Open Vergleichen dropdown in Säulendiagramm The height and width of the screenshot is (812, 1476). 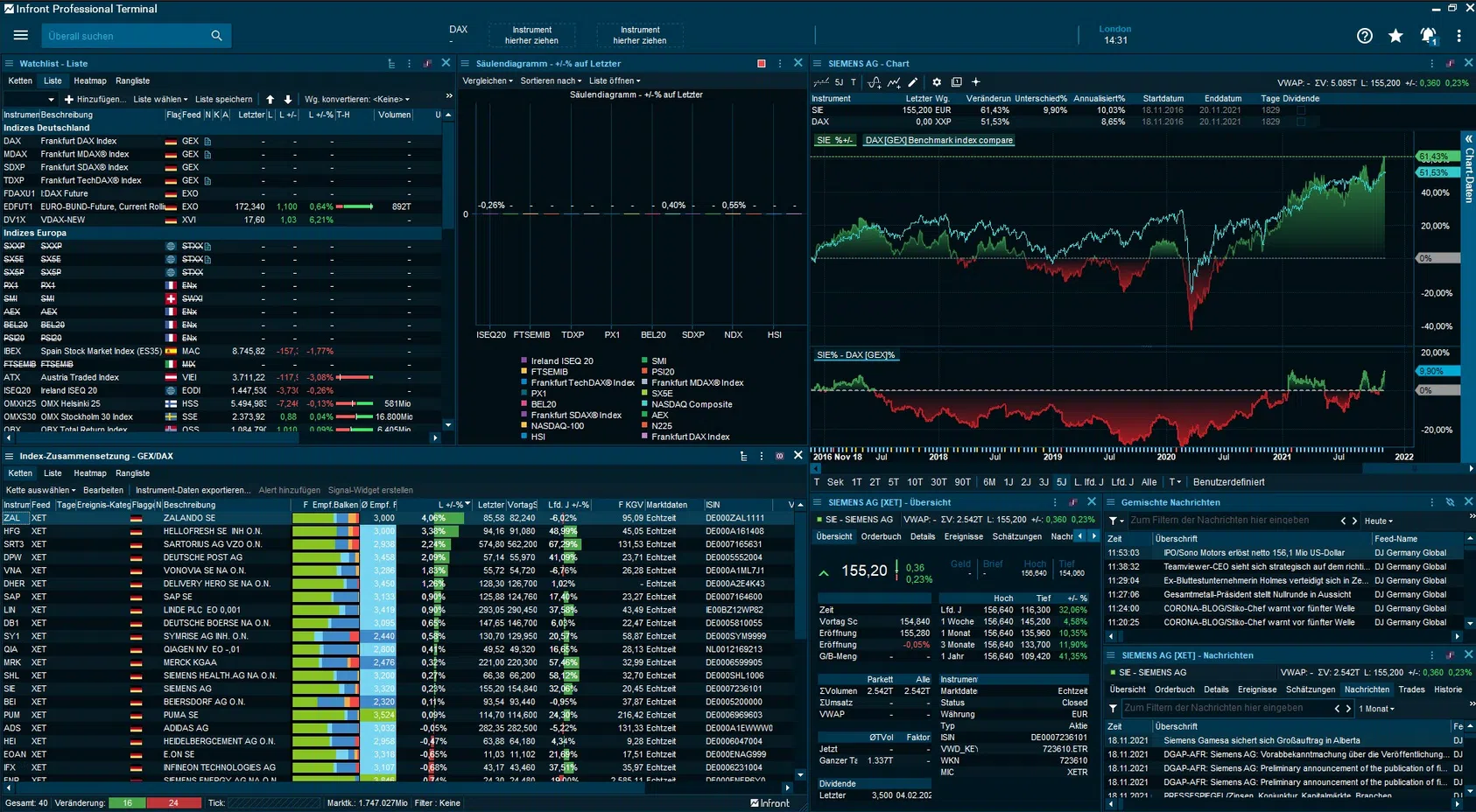coord(488,80)
